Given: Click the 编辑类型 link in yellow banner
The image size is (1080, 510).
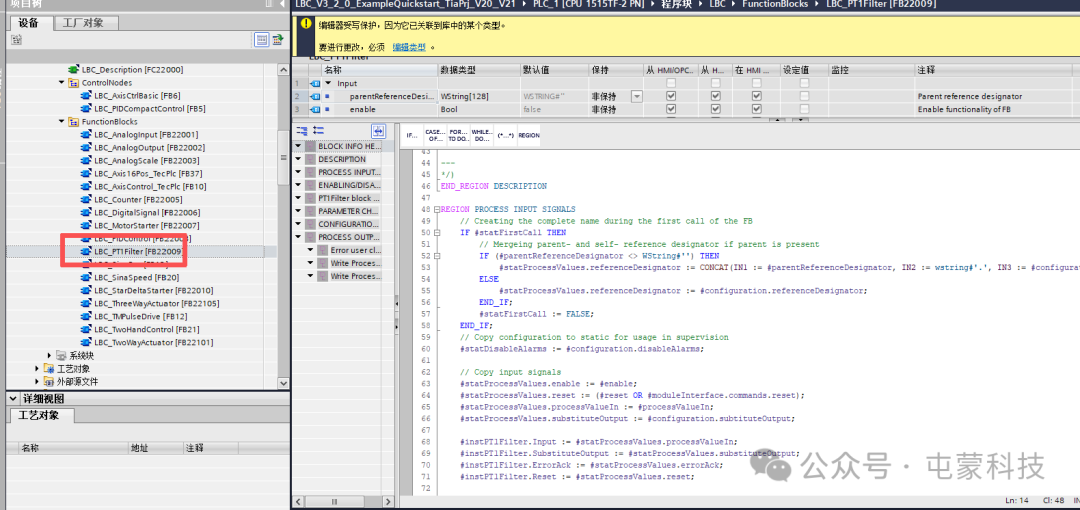Looking at the screenshot, I should click(x=408, y=47).
